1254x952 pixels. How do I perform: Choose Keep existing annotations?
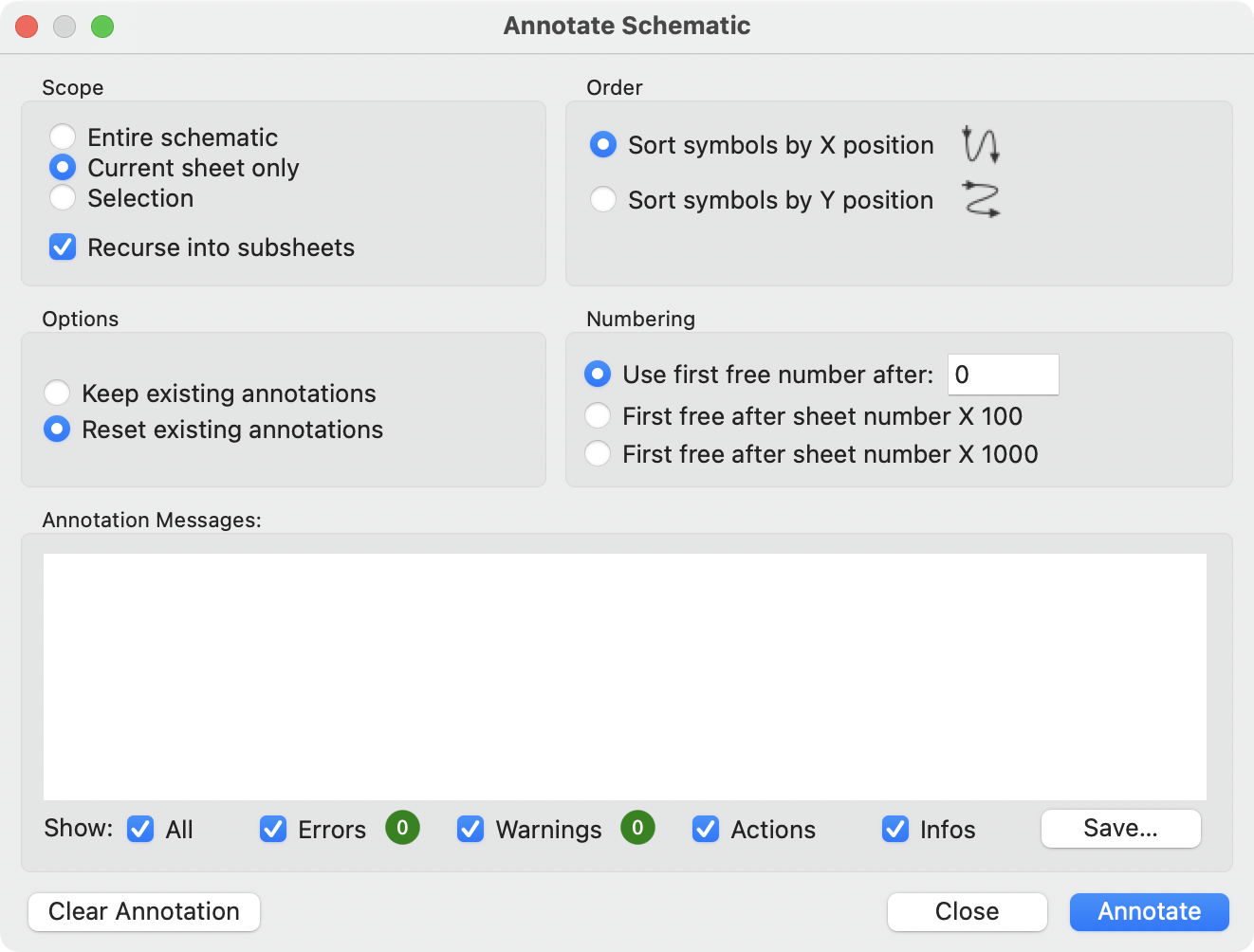click(x=57, y=393)
